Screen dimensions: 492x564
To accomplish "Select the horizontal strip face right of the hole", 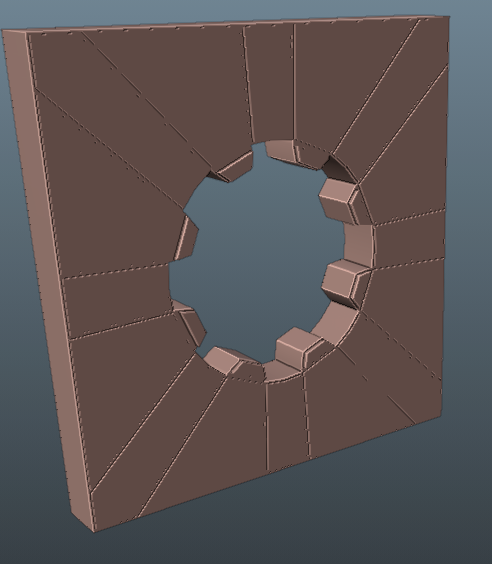I will (409, 239).
